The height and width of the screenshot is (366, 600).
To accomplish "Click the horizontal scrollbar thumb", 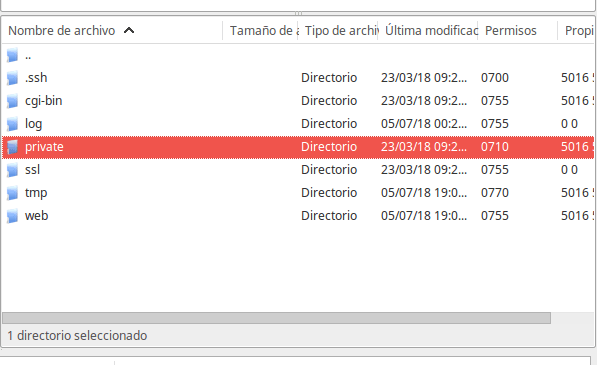I will click(276, 318).
